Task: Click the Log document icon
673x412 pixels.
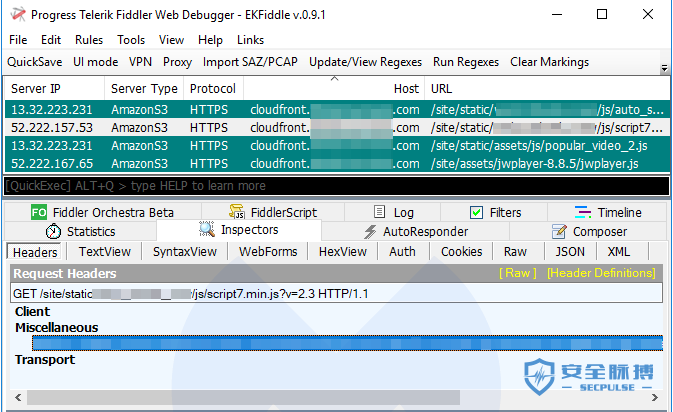Action: coord(379,212)
